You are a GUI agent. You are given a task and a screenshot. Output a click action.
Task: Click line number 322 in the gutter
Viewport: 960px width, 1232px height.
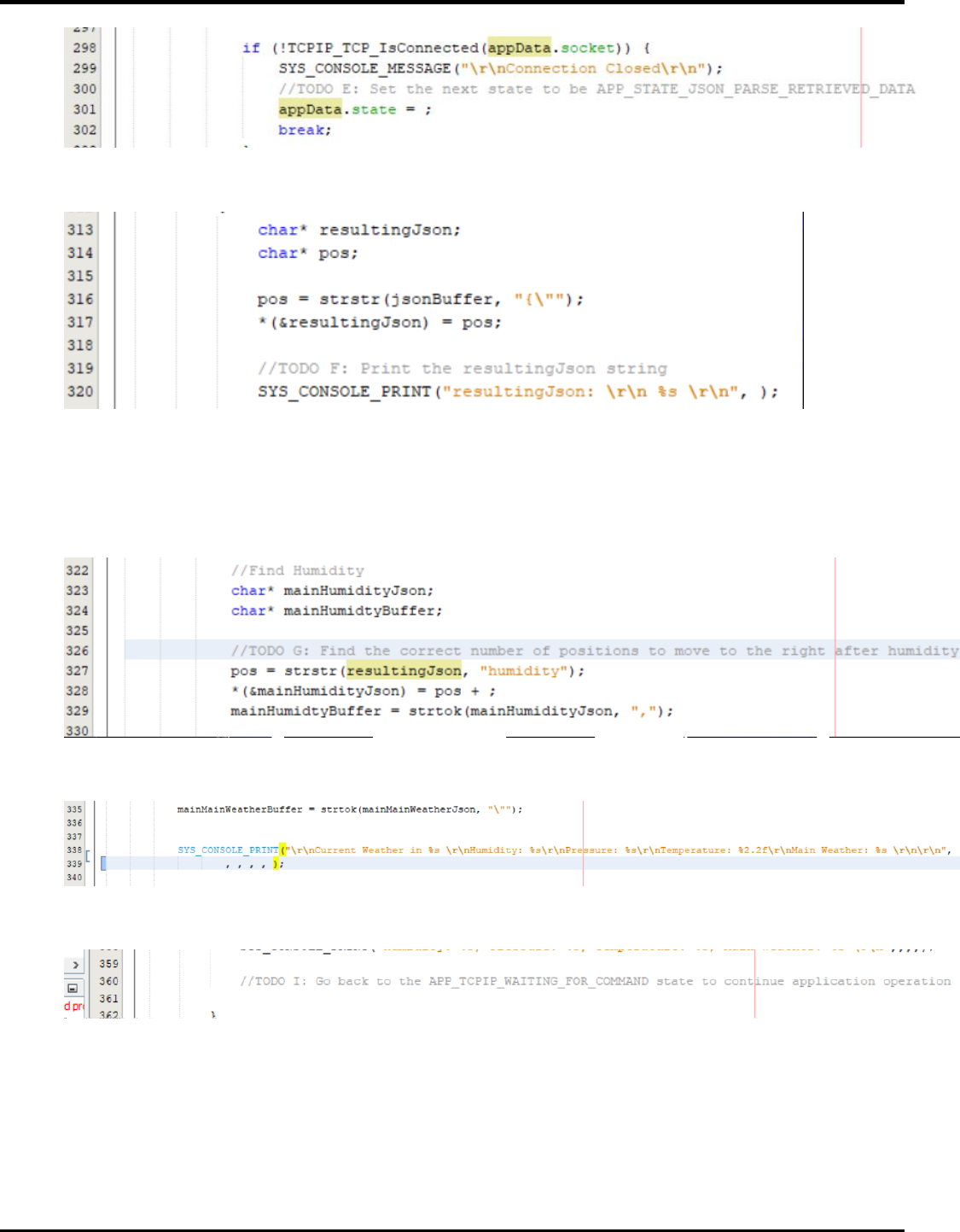[77, 570]
